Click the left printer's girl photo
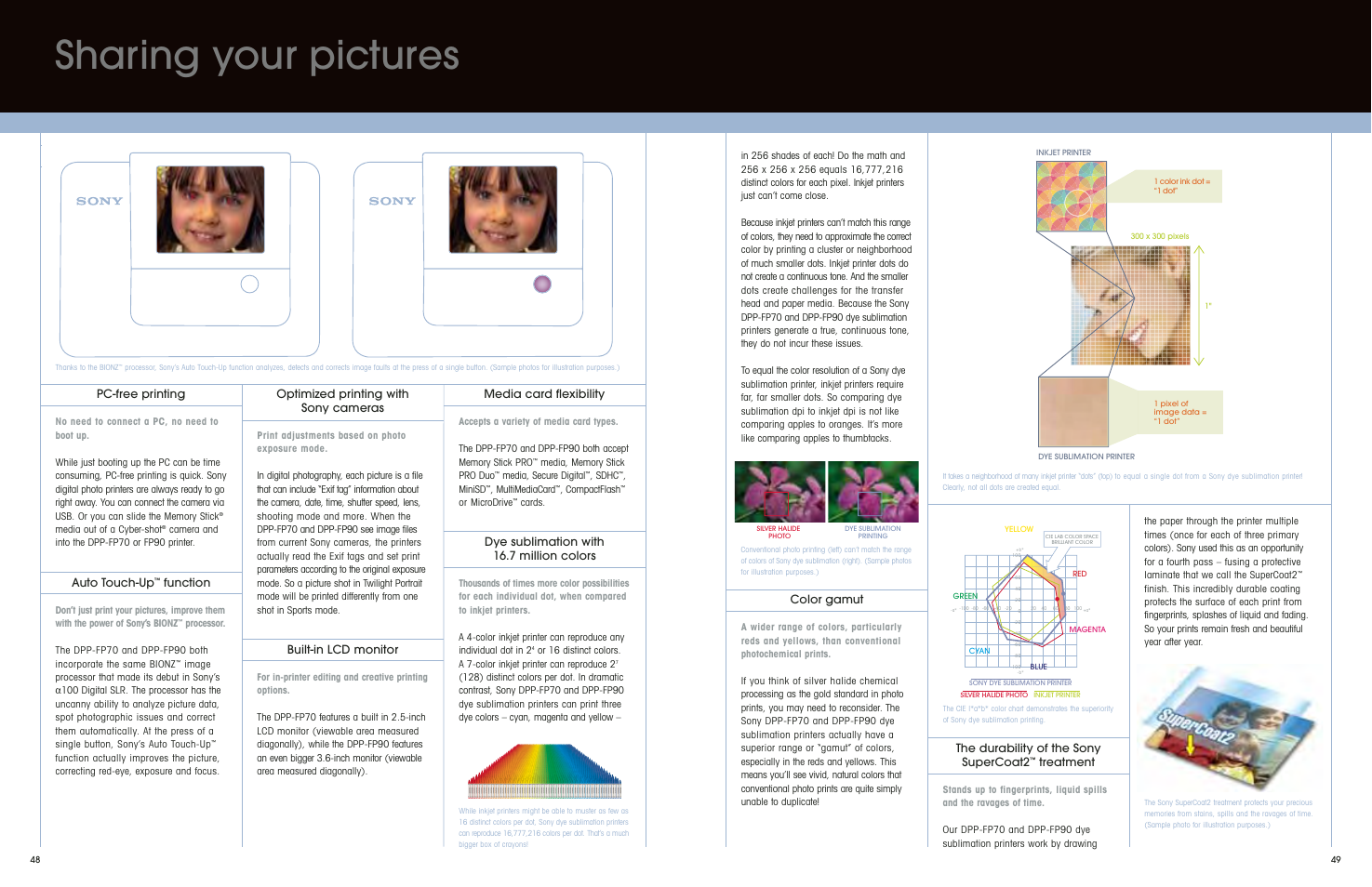The height and width of the screenshot is (887, 1372). point(210,209)
